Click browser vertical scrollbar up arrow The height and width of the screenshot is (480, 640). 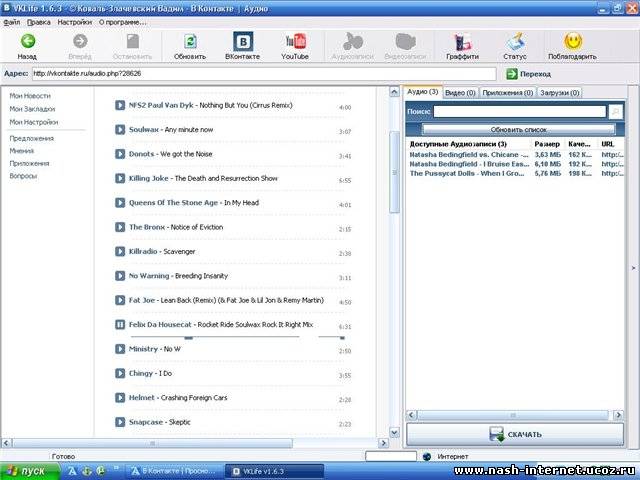pyautogui.click(x=394, y=92)
